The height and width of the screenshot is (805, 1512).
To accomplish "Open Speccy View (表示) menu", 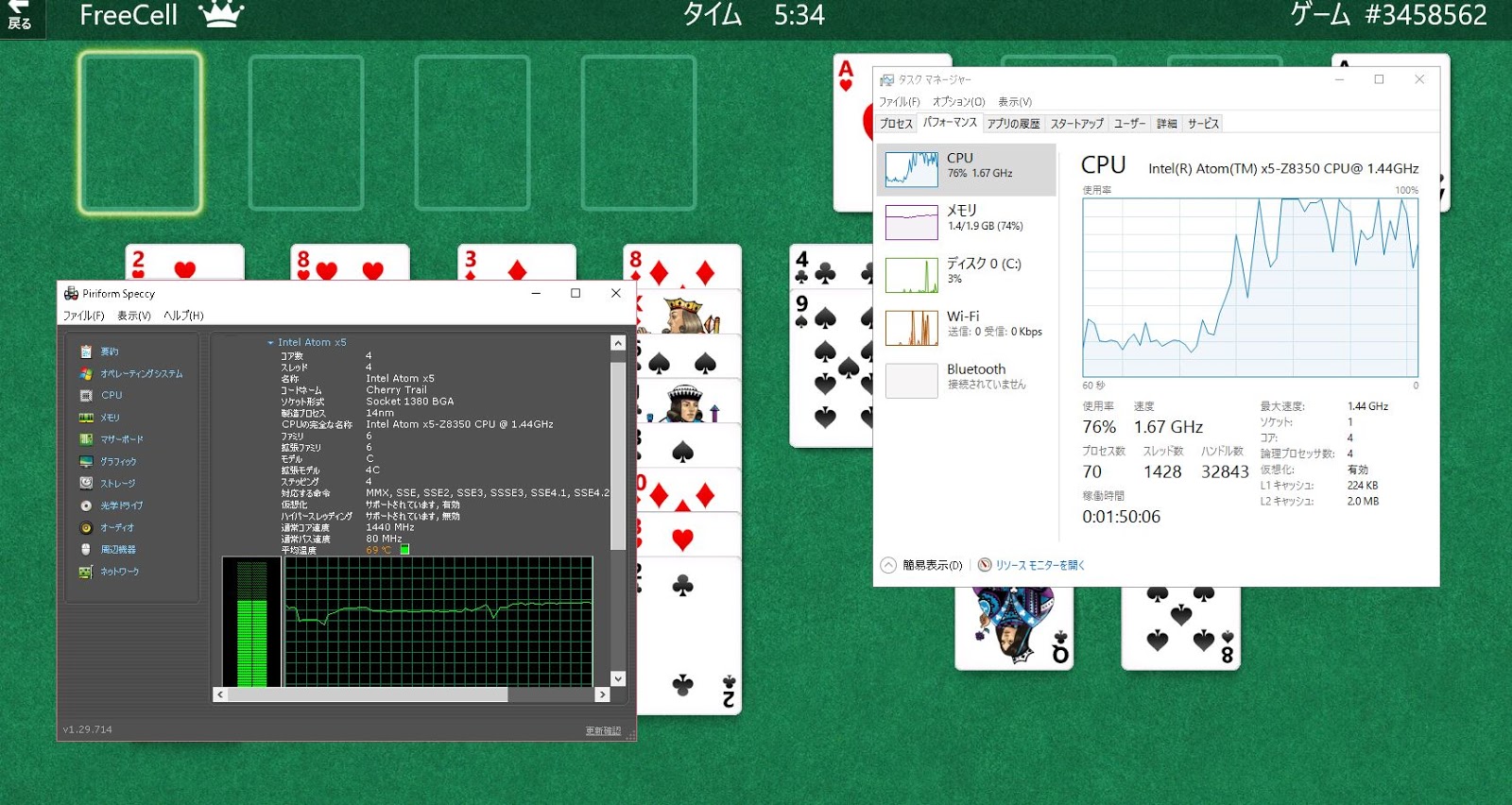I will 134,316.
